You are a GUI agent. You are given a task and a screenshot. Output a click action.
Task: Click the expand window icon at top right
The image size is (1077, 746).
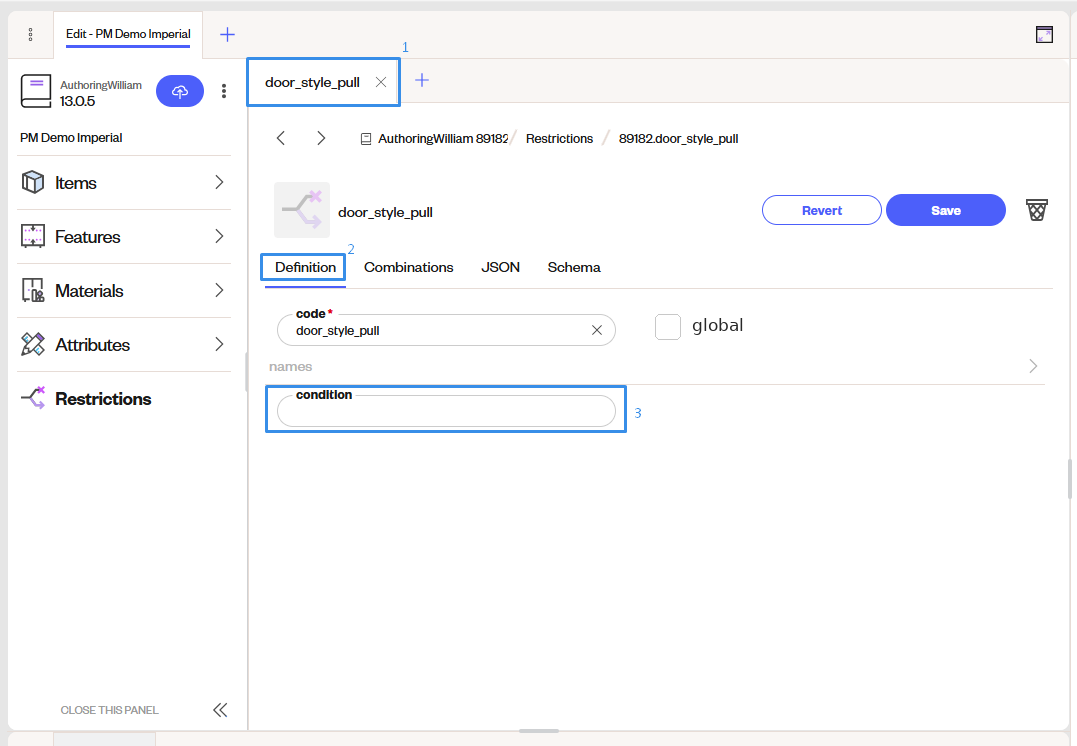[x=1044, y=34]
